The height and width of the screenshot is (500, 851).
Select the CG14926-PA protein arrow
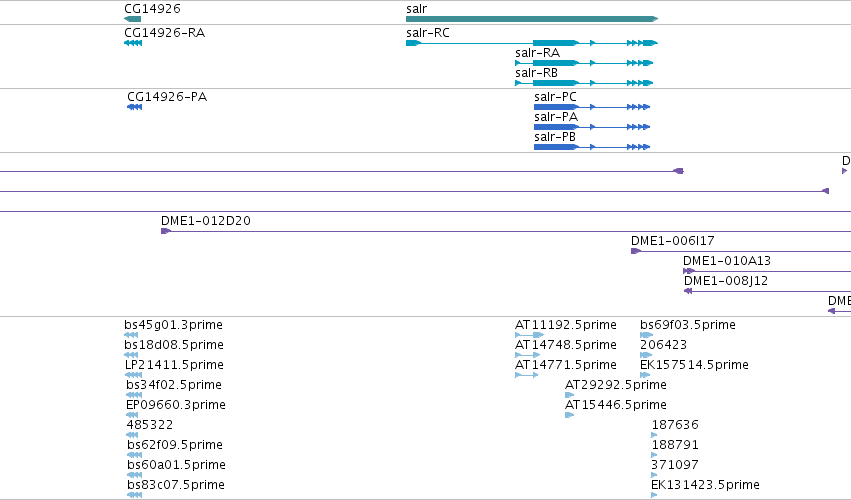point(134,107)
